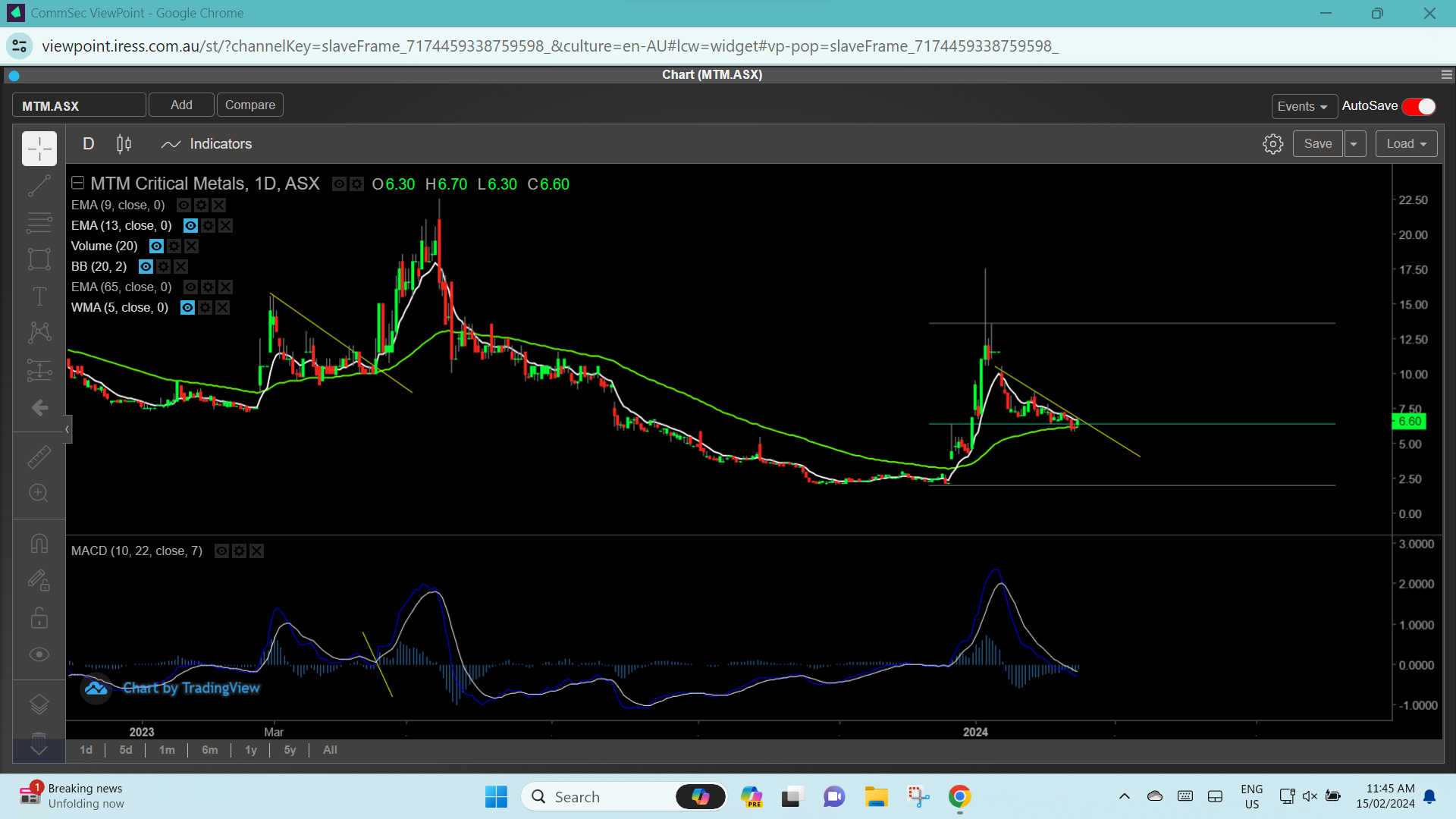This screenshot has height=819, width=1456.
Task: Open main series settings gear
Action: [x=356, y=184]
